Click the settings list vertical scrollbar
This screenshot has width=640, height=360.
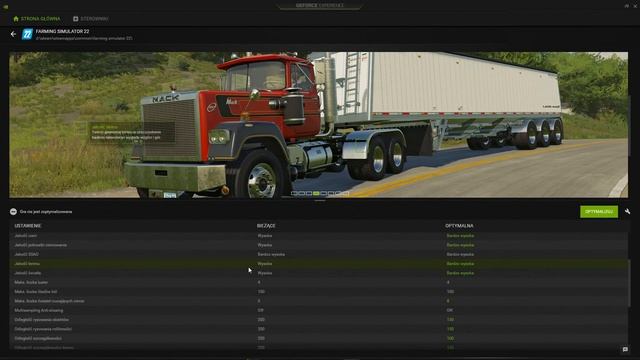(630, 282)
